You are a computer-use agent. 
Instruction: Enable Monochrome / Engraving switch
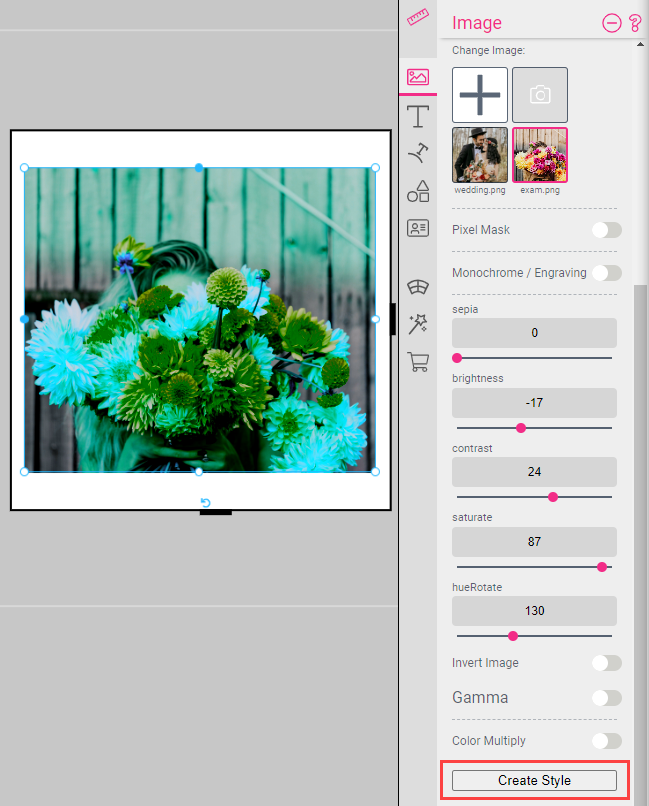click(607, 272)
